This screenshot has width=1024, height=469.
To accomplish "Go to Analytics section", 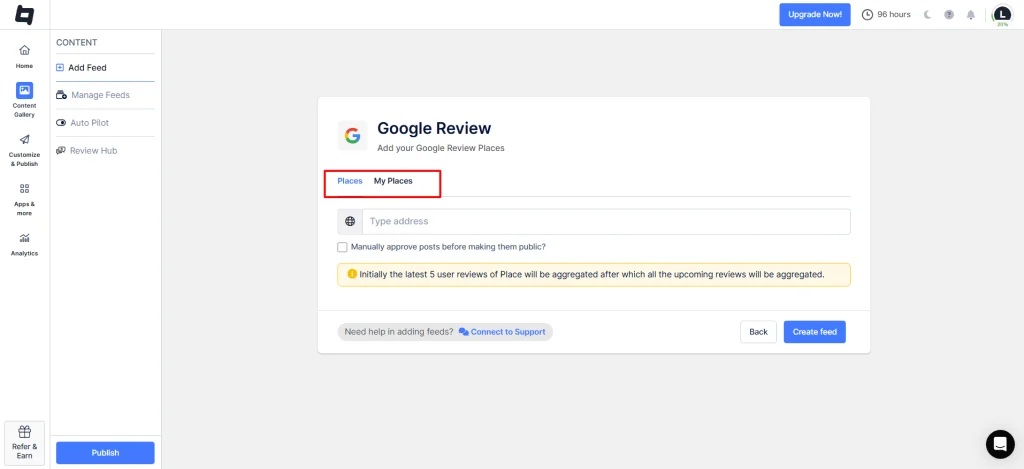I will tap(24, 238).
